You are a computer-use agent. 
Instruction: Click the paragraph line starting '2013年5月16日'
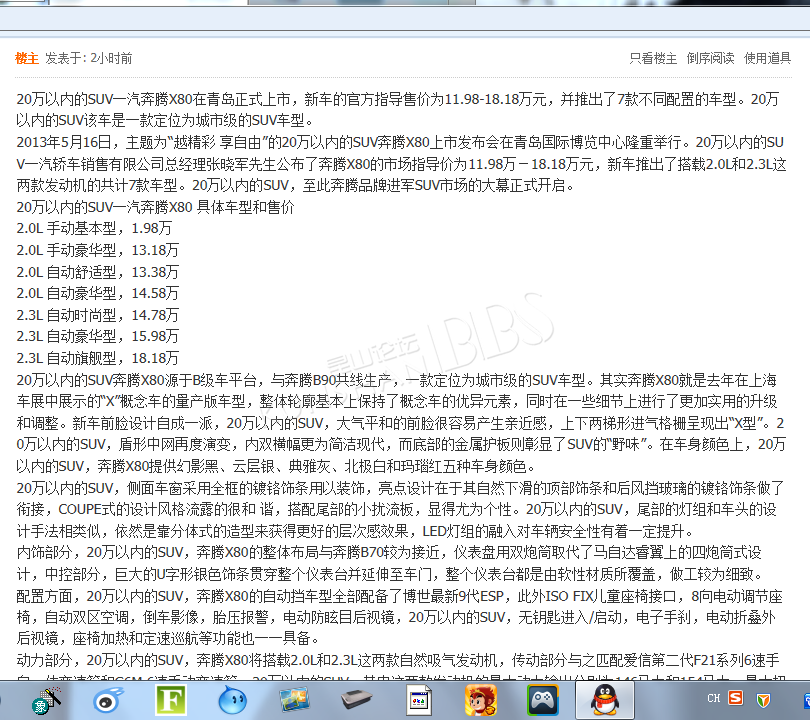click(400, 142)
